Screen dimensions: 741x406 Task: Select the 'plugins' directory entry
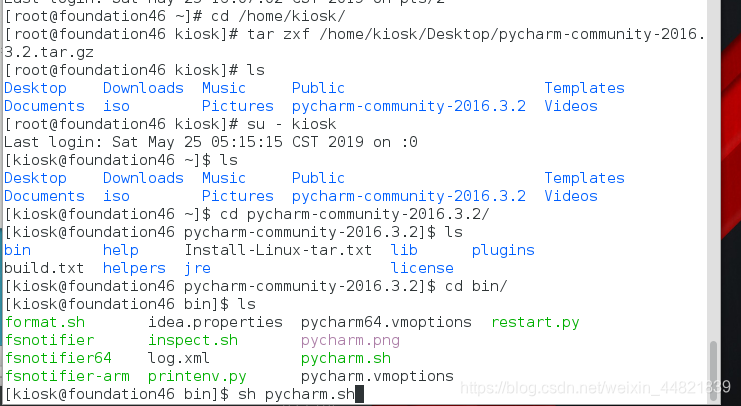(503, 250)
